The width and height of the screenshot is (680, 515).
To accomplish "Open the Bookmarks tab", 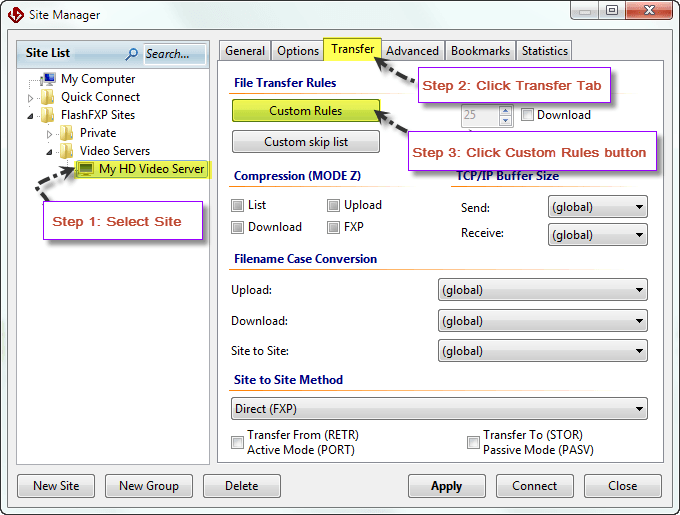I will pos(480,51).
